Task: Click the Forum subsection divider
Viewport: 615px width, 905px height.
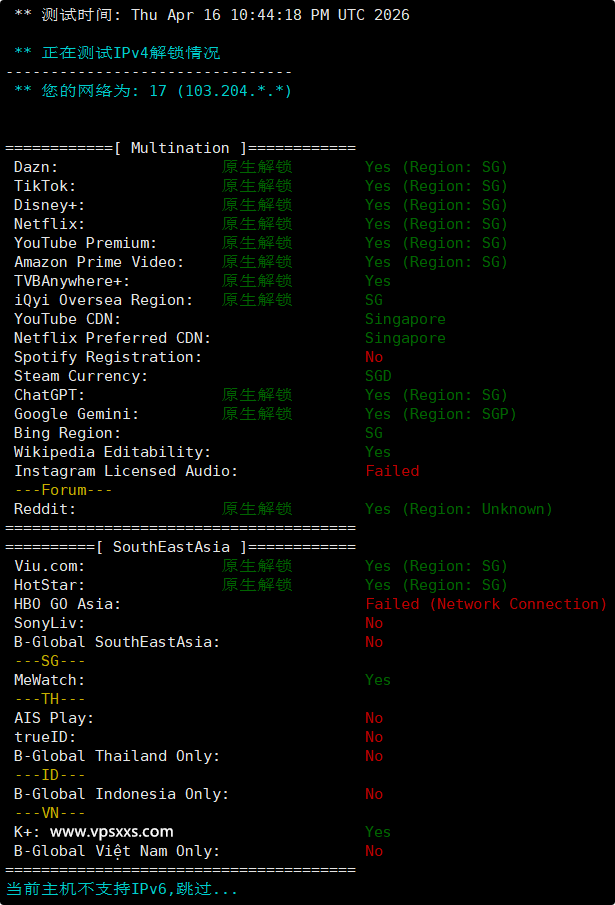Action: [63, 490]
